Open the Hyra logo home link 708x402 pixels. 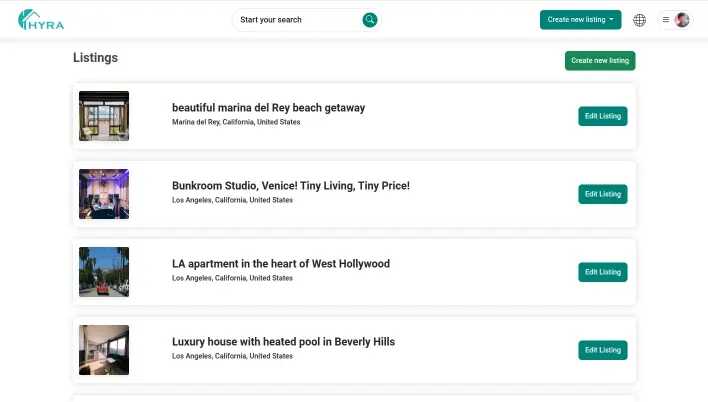click(x=41, y=20)
